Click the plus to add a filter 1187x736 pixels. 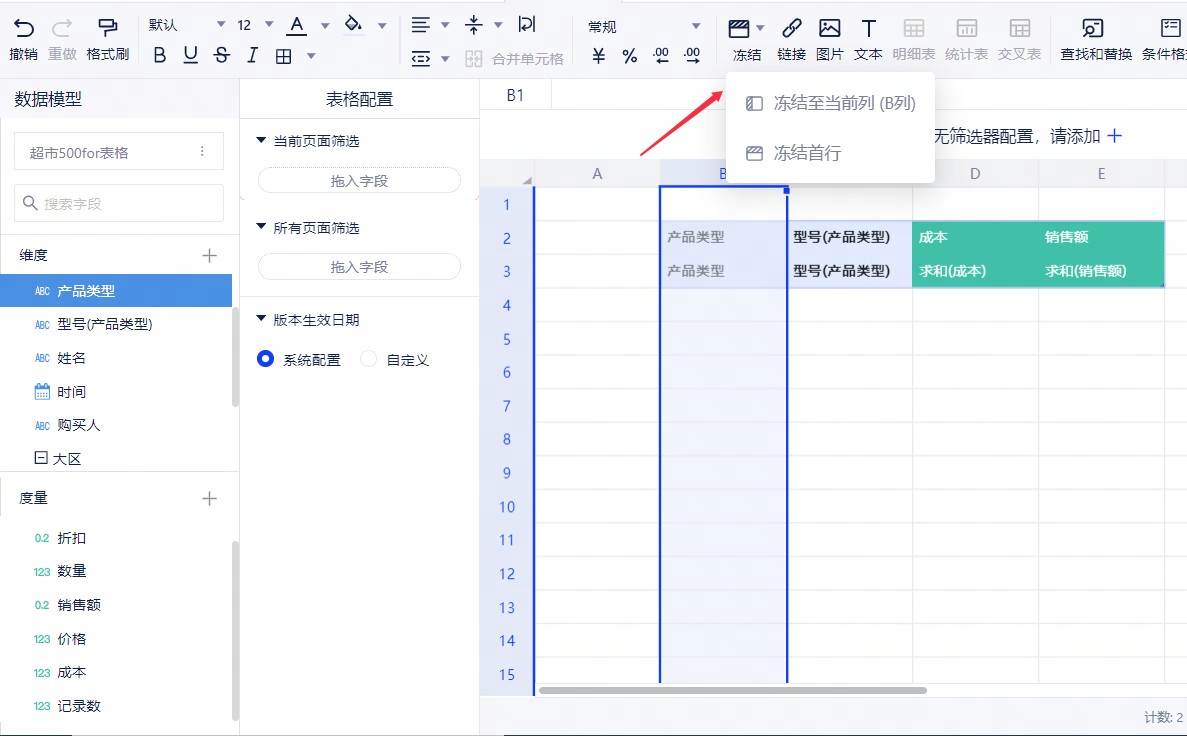click(1114, 136)
